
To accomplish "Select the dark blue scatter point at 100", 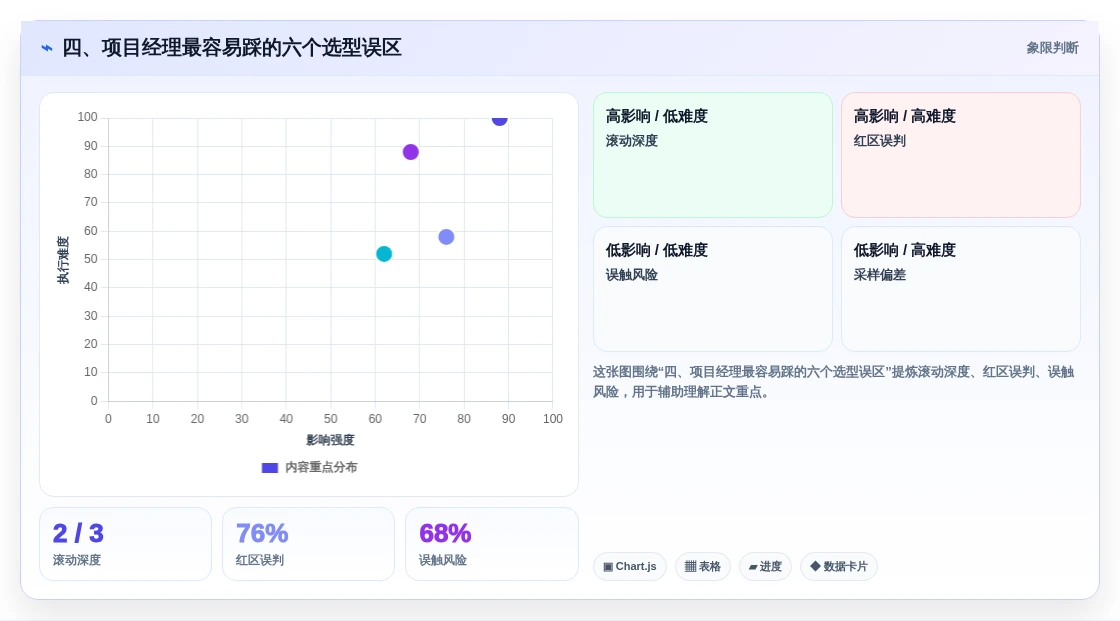I will click(500, 119).
